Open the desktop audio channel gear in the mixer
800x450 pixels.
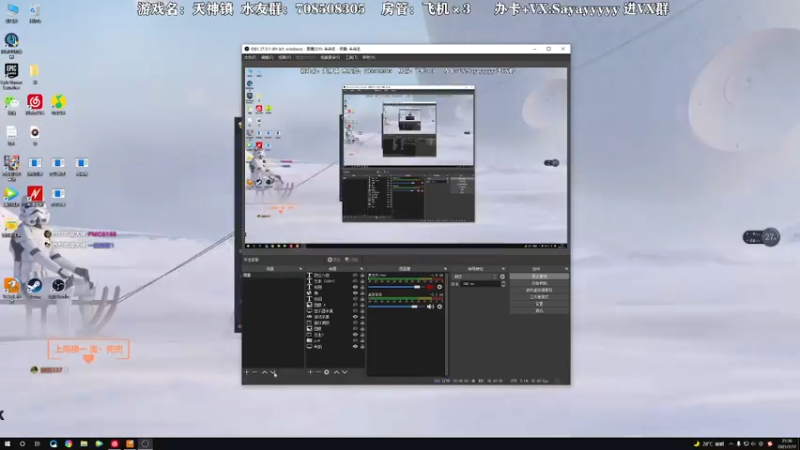(439, 307)
